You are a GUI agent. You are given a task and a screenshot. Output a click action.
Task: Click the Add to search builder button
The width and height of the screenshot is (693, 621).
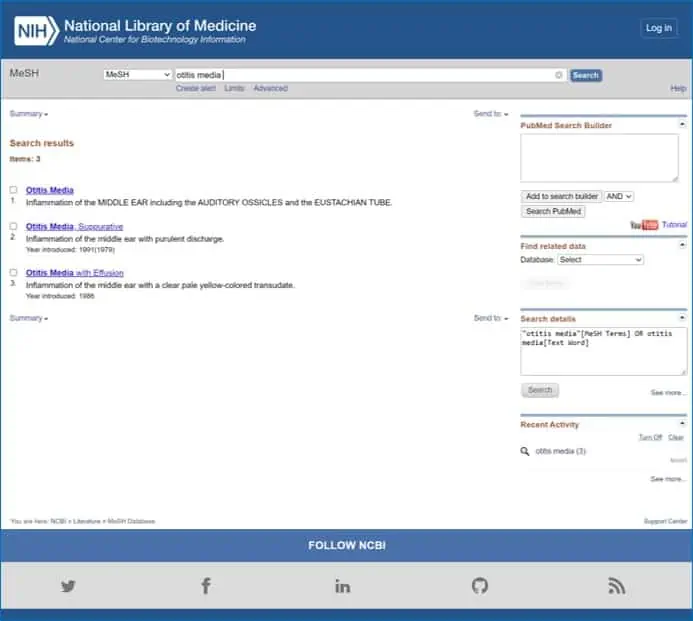coord(561,197)
